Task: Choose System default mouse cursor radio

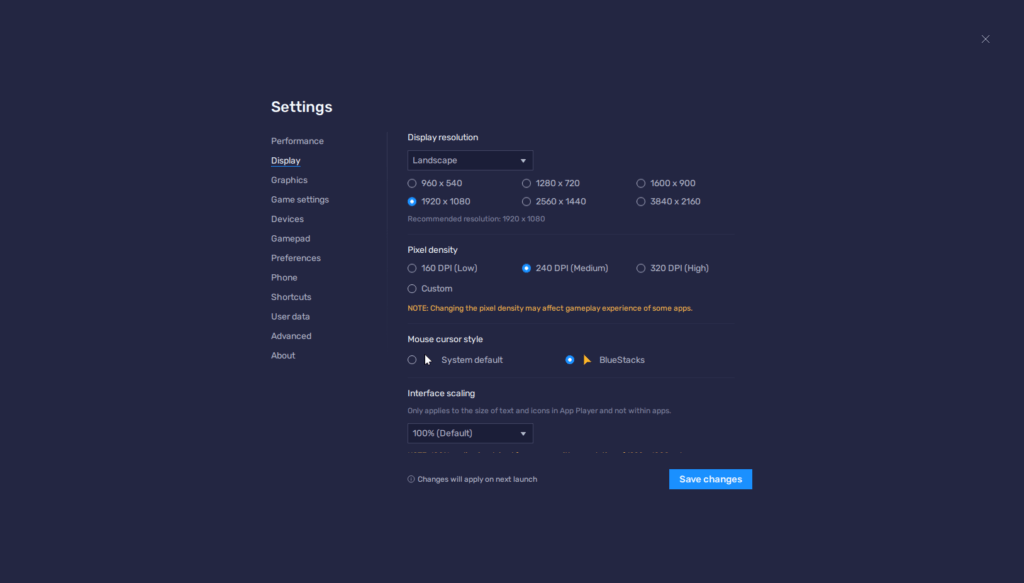Action: coord(411,360)
